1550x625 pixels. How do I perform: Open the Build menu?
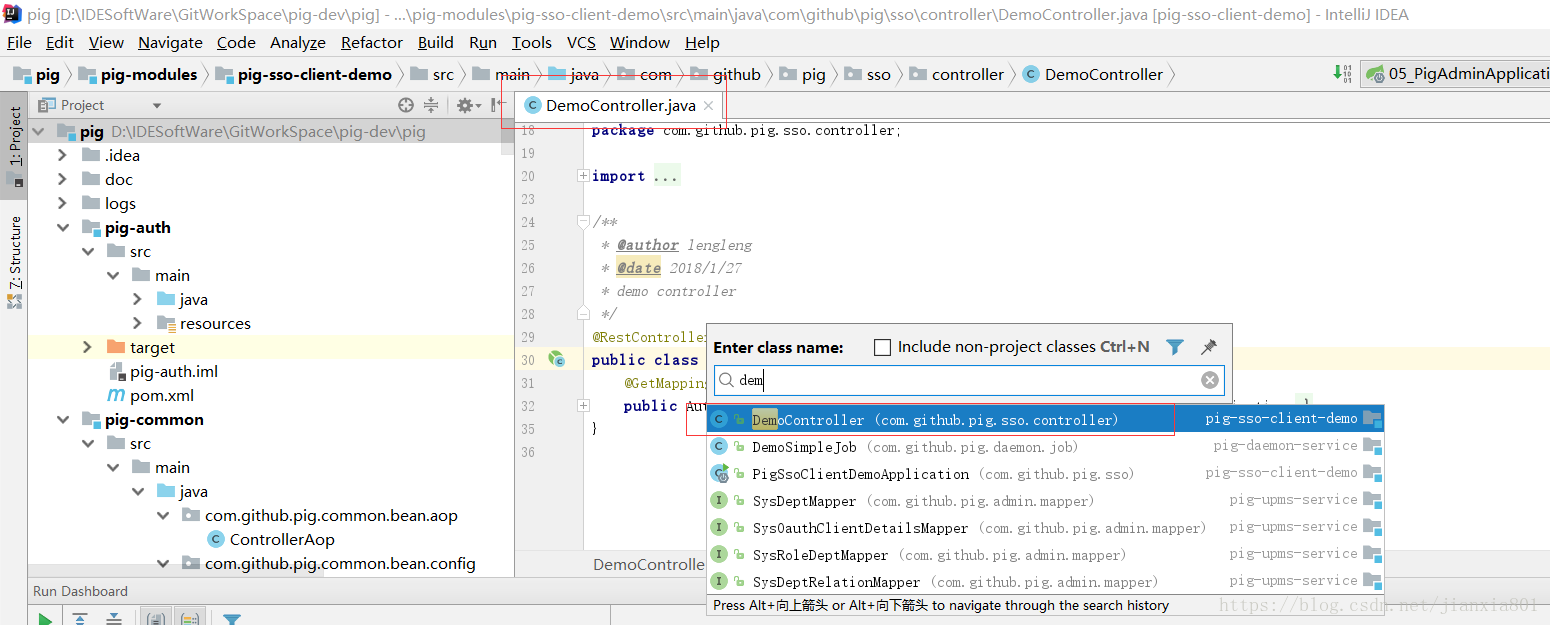(x=436, y=42)
